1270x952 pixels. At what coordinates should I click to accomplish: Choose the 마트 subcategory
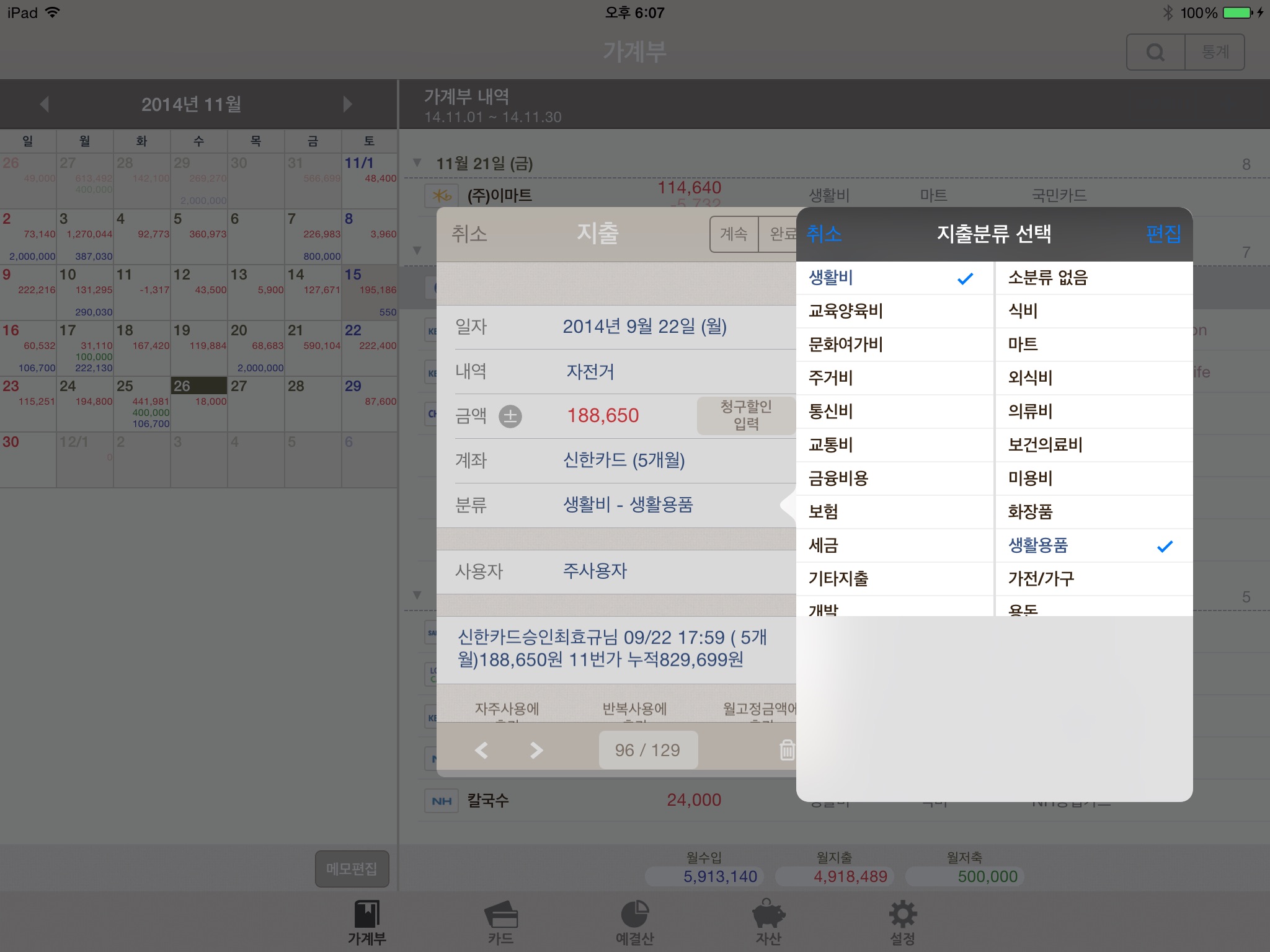coord(1094,345)
